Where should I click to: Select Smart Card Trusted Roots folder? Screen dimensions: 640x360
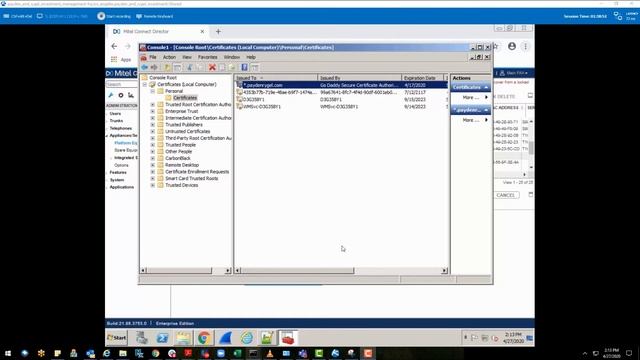(x=191, y=178)
